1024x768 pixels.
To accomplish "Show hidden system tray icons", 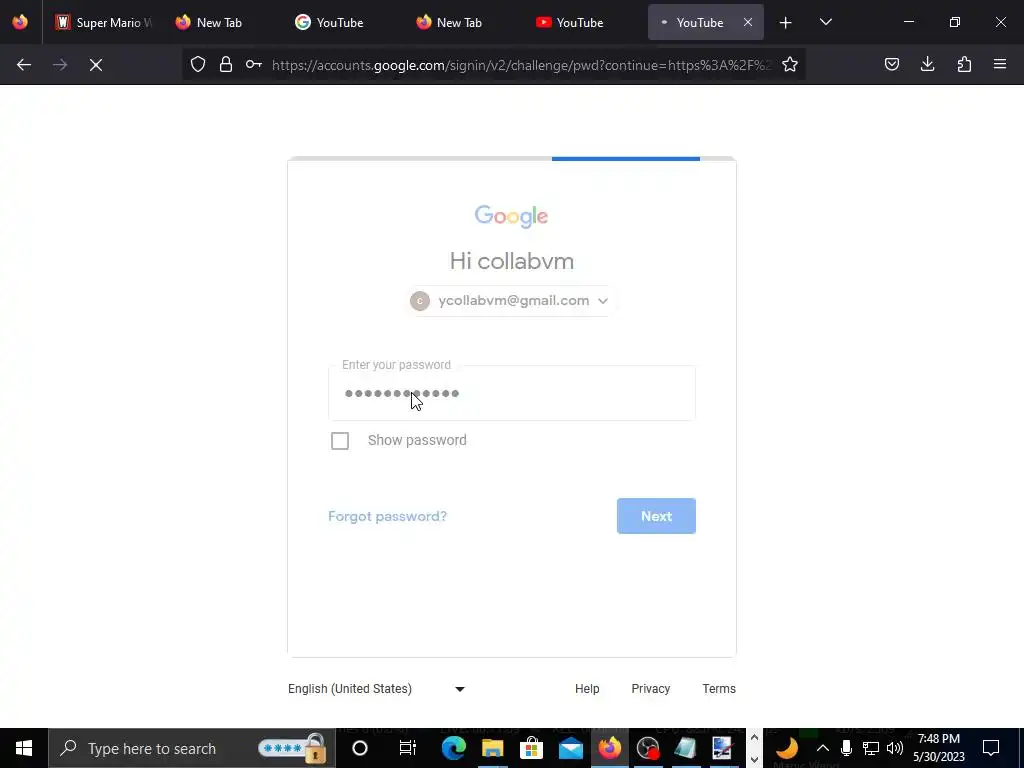I will pos(823,748).
